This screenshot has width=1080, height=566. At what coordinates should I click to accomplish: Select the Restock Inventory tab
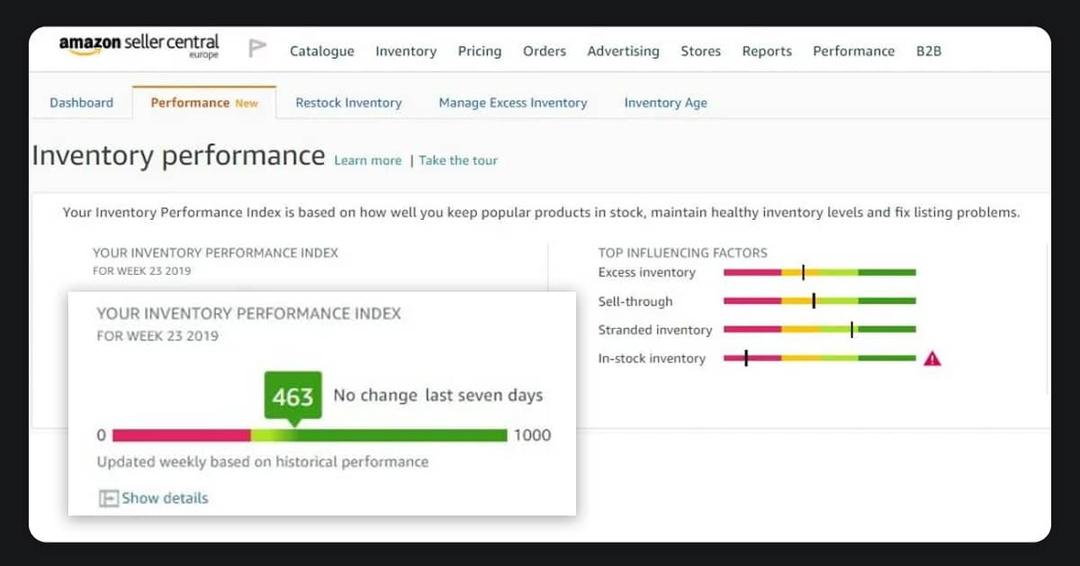point(348,103)
